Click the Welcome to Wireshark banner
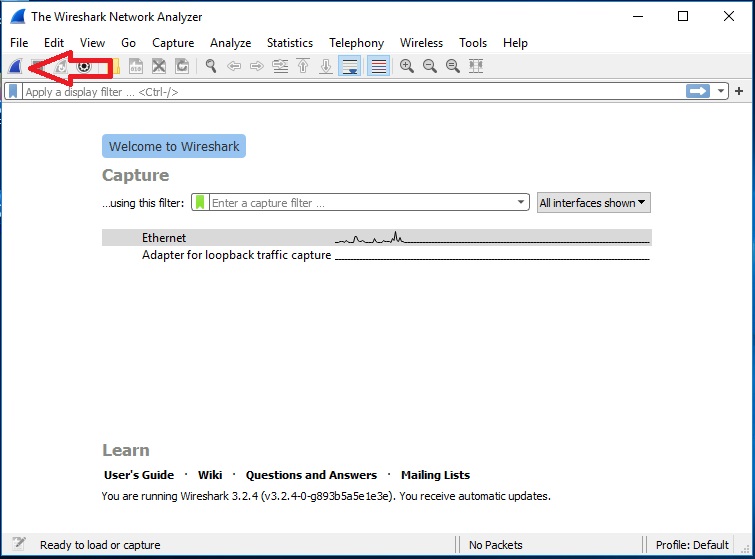This screenshot has width=755, height=559. 174,146
